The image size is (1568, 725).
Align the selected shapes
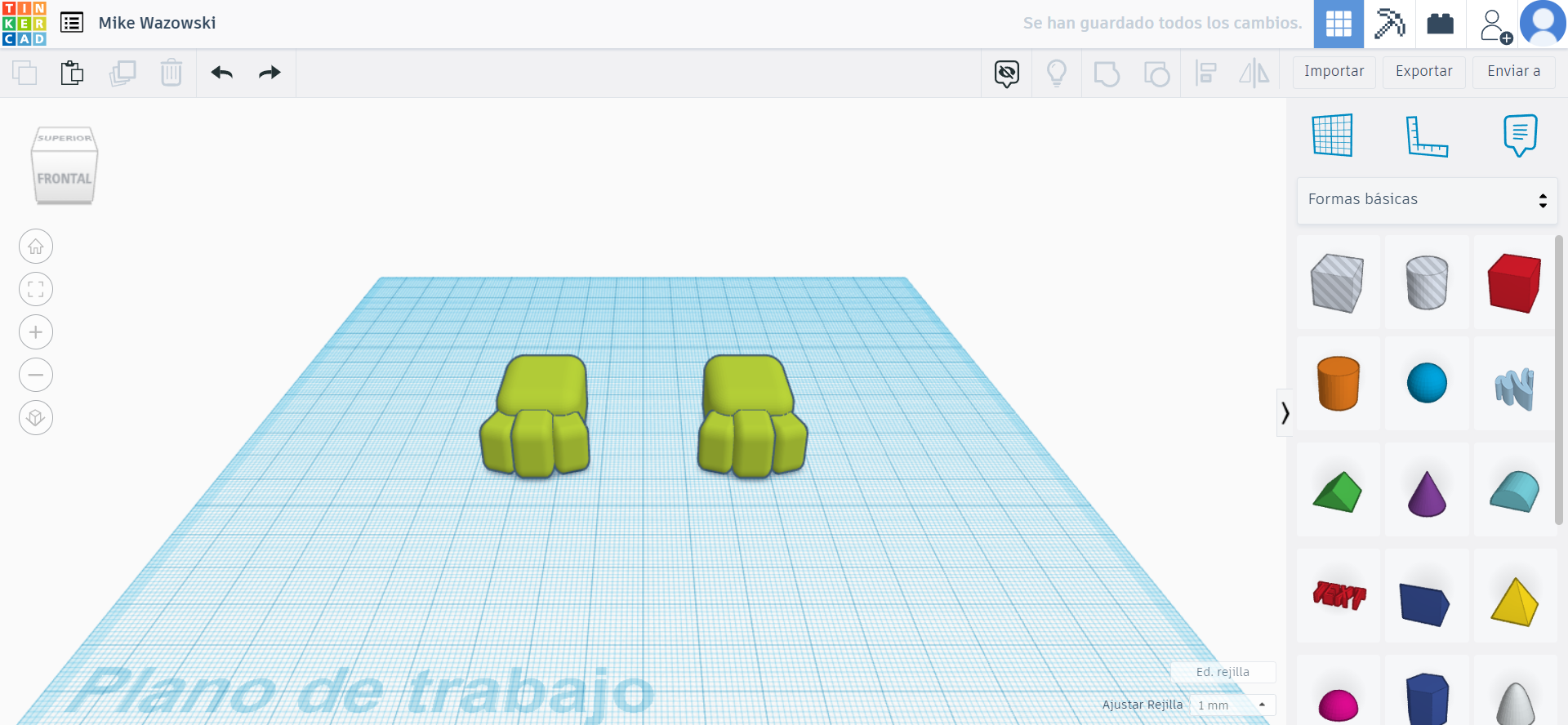(1205, 73)
